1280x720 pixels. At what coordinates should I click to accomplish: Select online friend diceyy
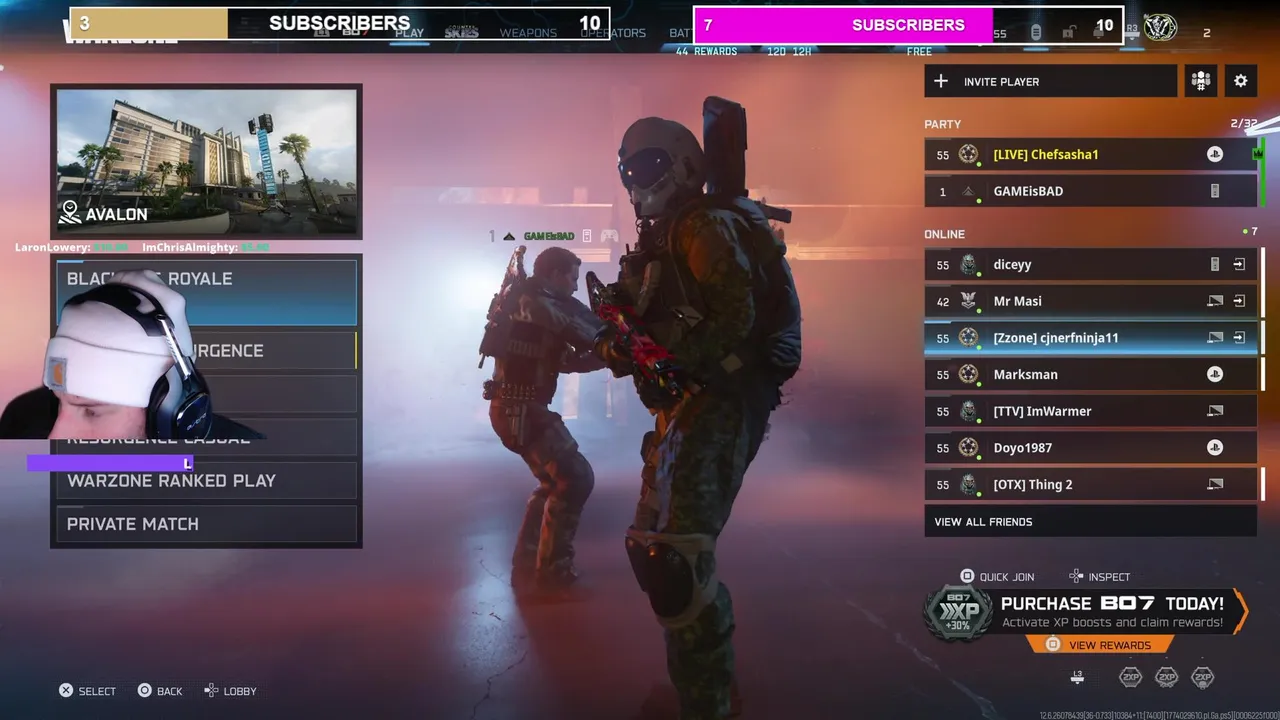[1090, 264]
